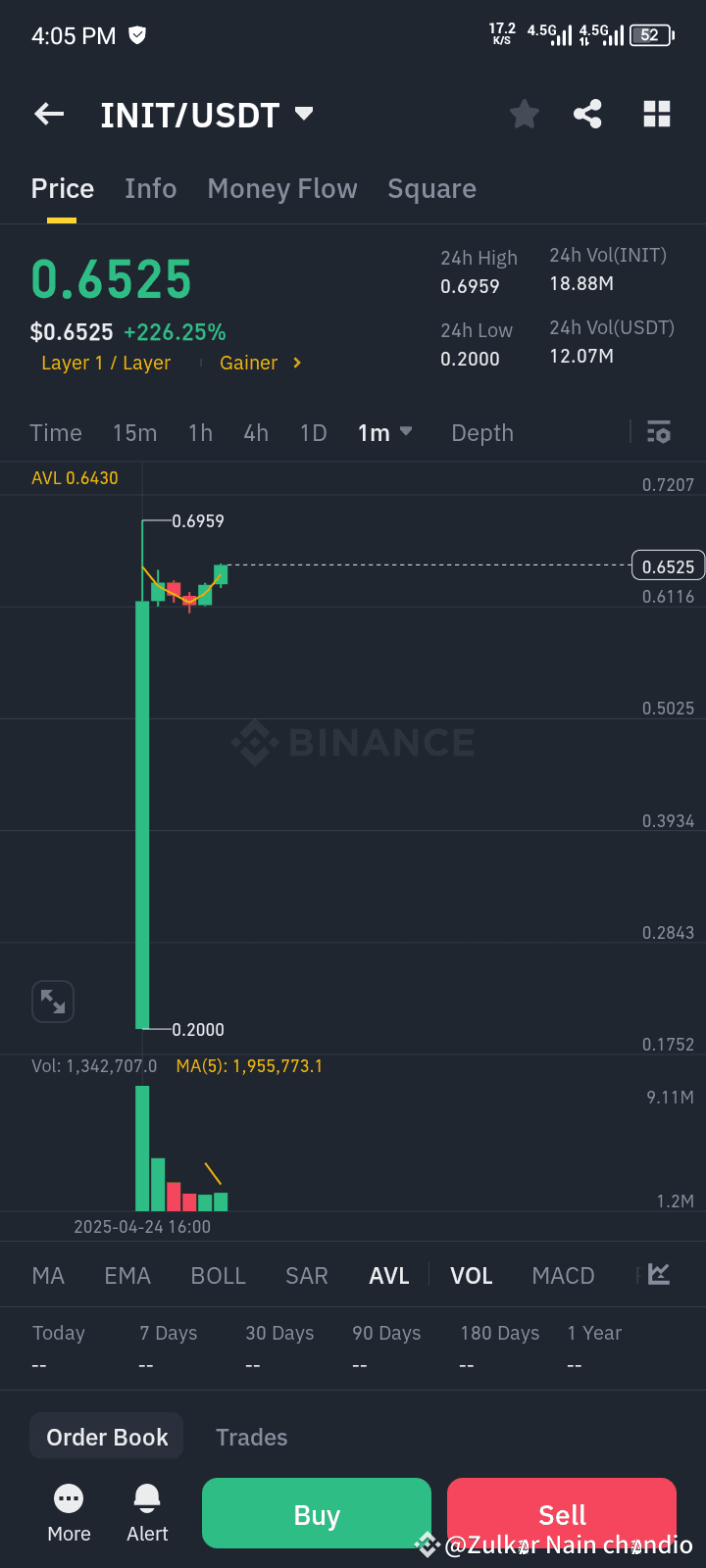The width and height of the screenshot is (706, 1568).
Task: Tap the Alert bell icon
Action: click(146, 1498)
